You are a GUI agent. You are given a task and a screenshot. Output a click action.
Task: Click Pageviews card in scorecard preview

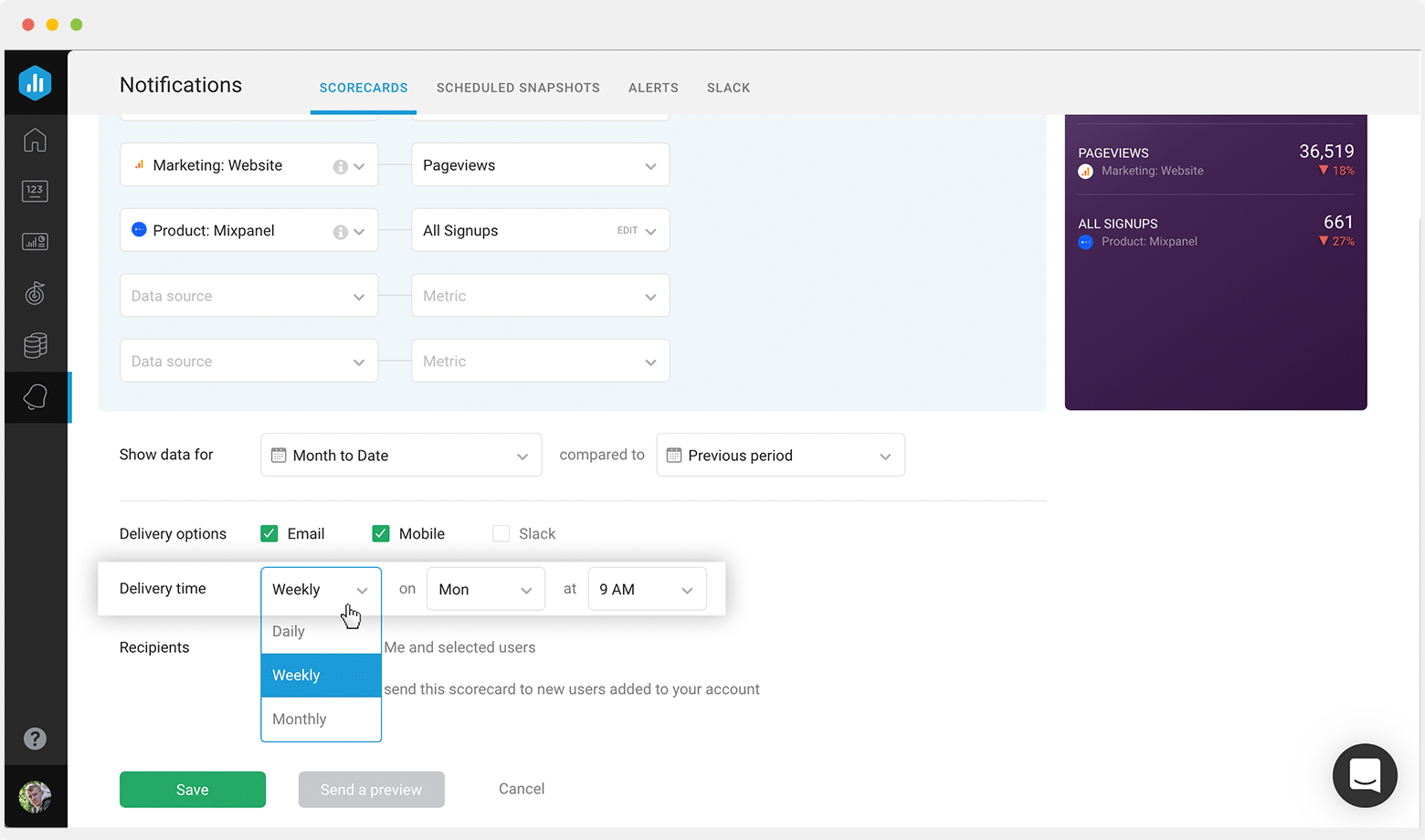[x=1216, y=160]
